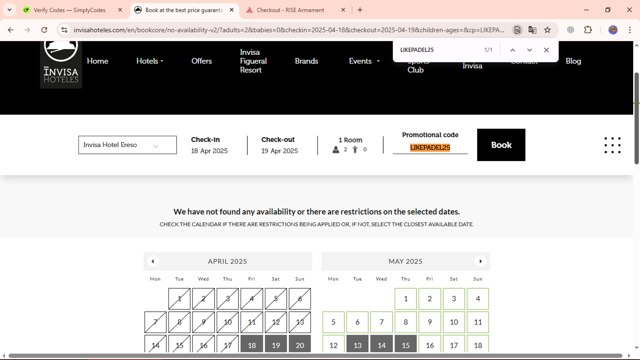The width and height of the screenshot is (640, 360).
Task: Bookmark this page with the star icon
Action: (x=547, y=30)
